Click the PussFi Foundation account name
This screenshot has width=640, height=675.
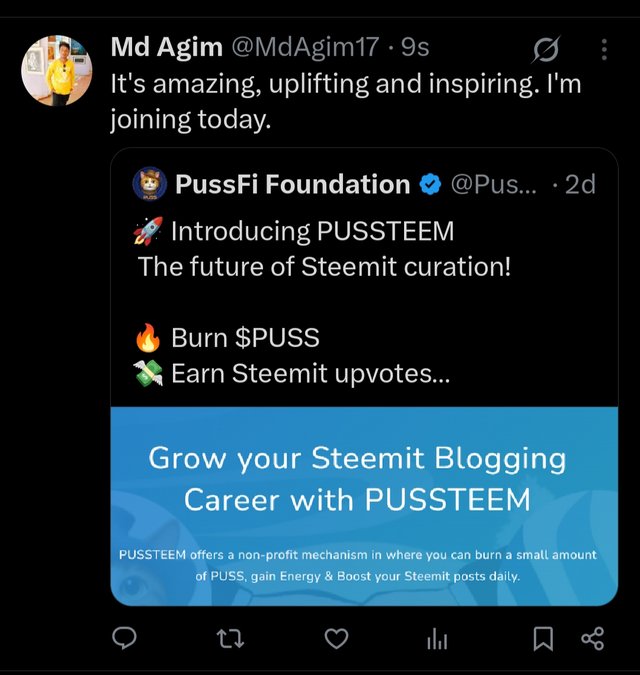coord(292,184)
